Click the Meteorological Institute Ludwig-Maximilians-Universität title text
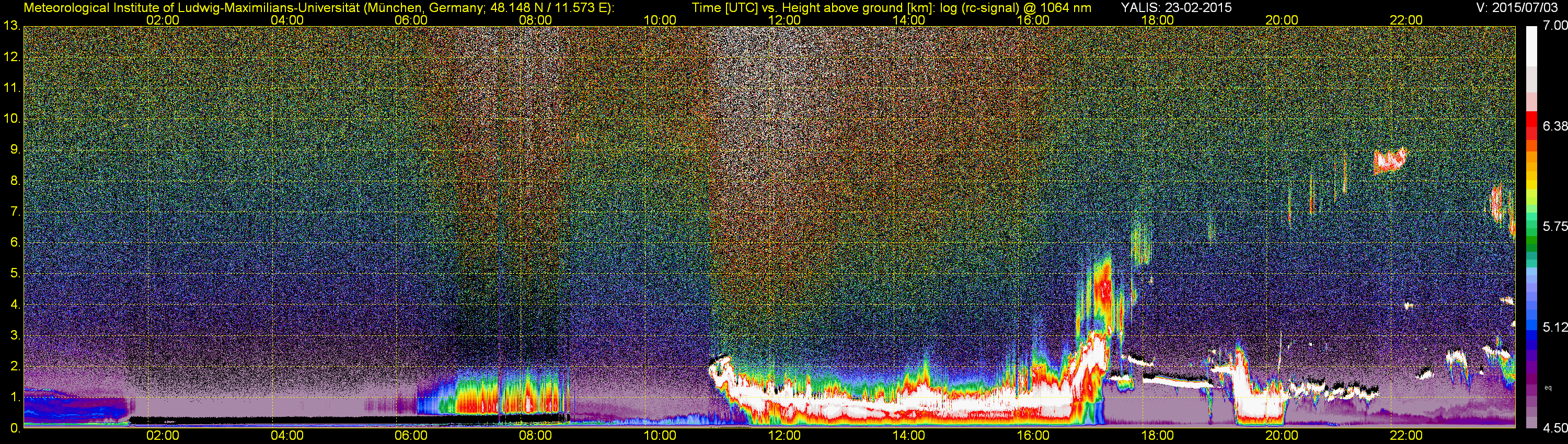Viewport: 1568px width, 444px height. 319,8
